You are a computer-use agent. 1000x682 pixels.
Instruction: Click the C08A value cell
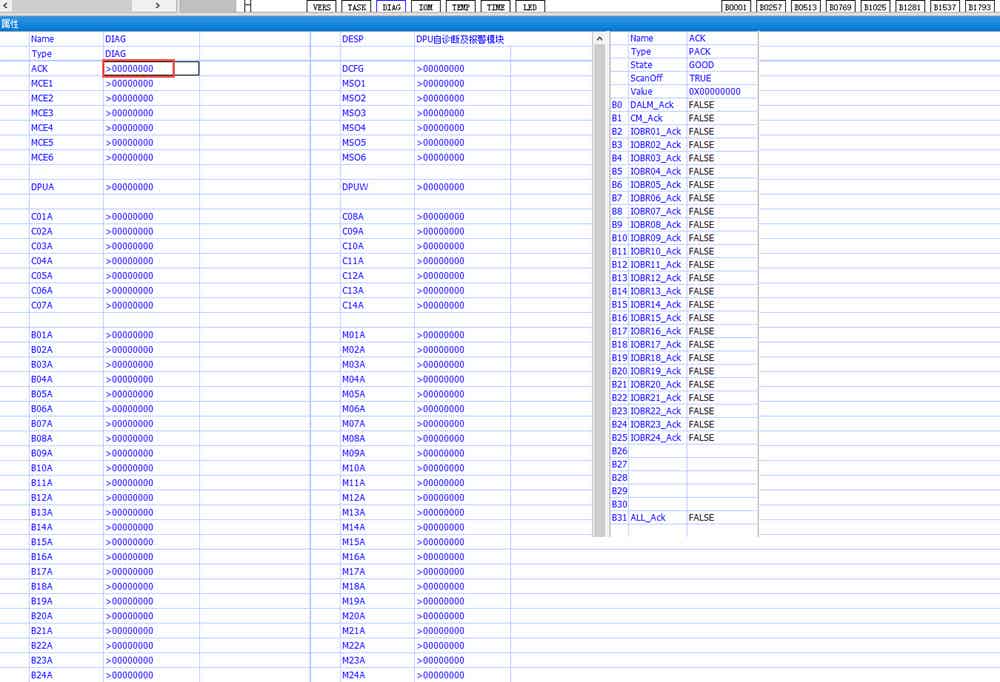[462, 216]
